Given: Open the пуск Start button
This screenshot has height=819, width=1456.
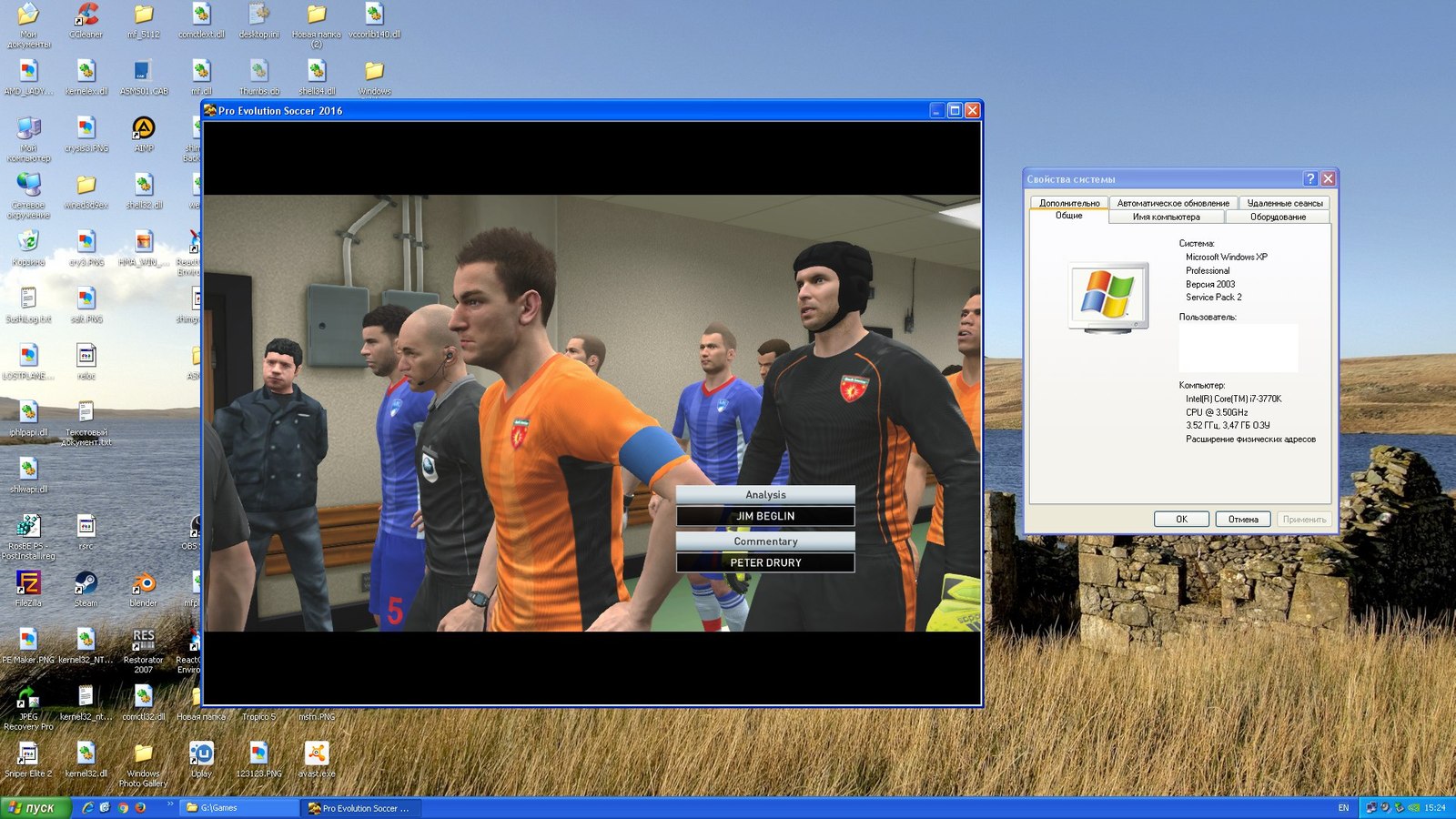Looking at the screenshot, I should click(x=35, y=808).
